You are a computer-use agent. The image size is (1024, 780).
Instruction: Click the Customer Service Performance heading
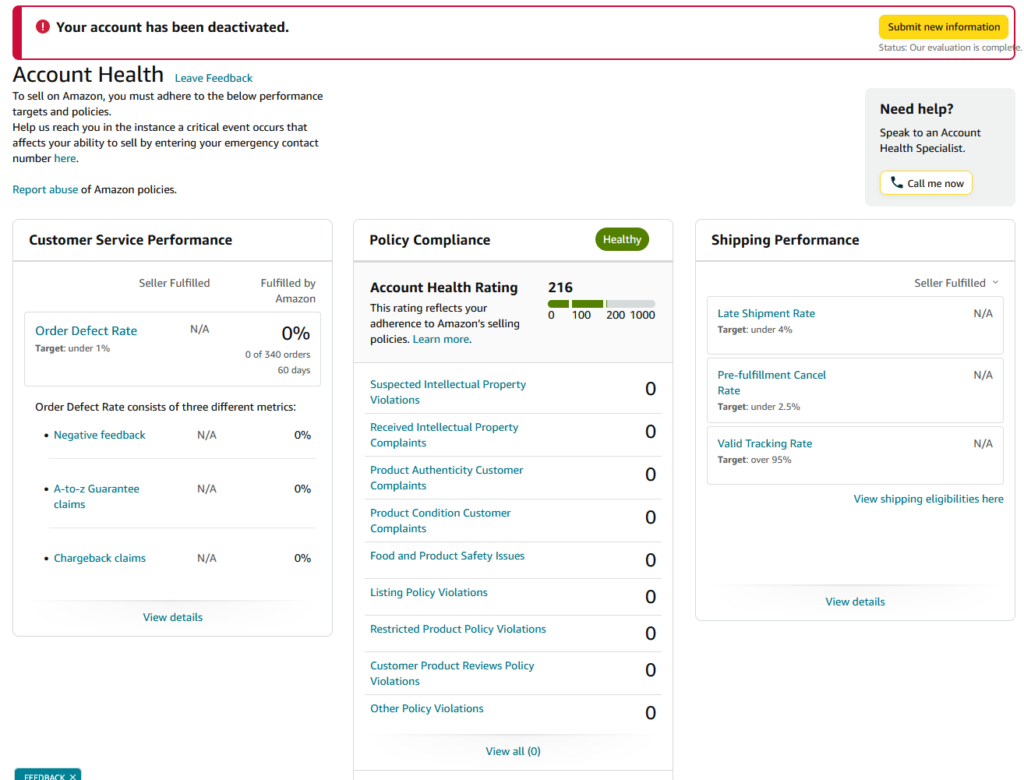pos(131,240)
